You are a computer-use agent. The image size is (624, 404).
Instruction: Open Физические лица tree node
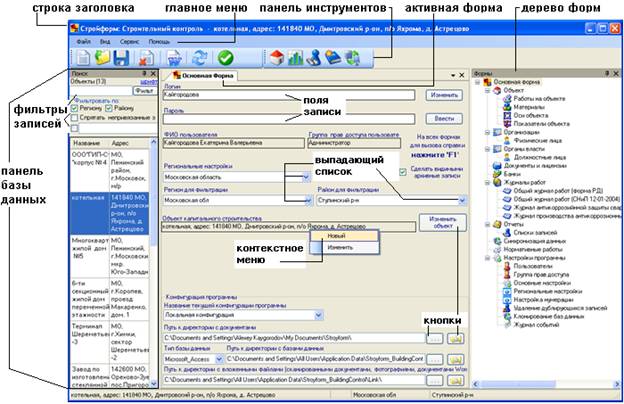pos(537,141)
